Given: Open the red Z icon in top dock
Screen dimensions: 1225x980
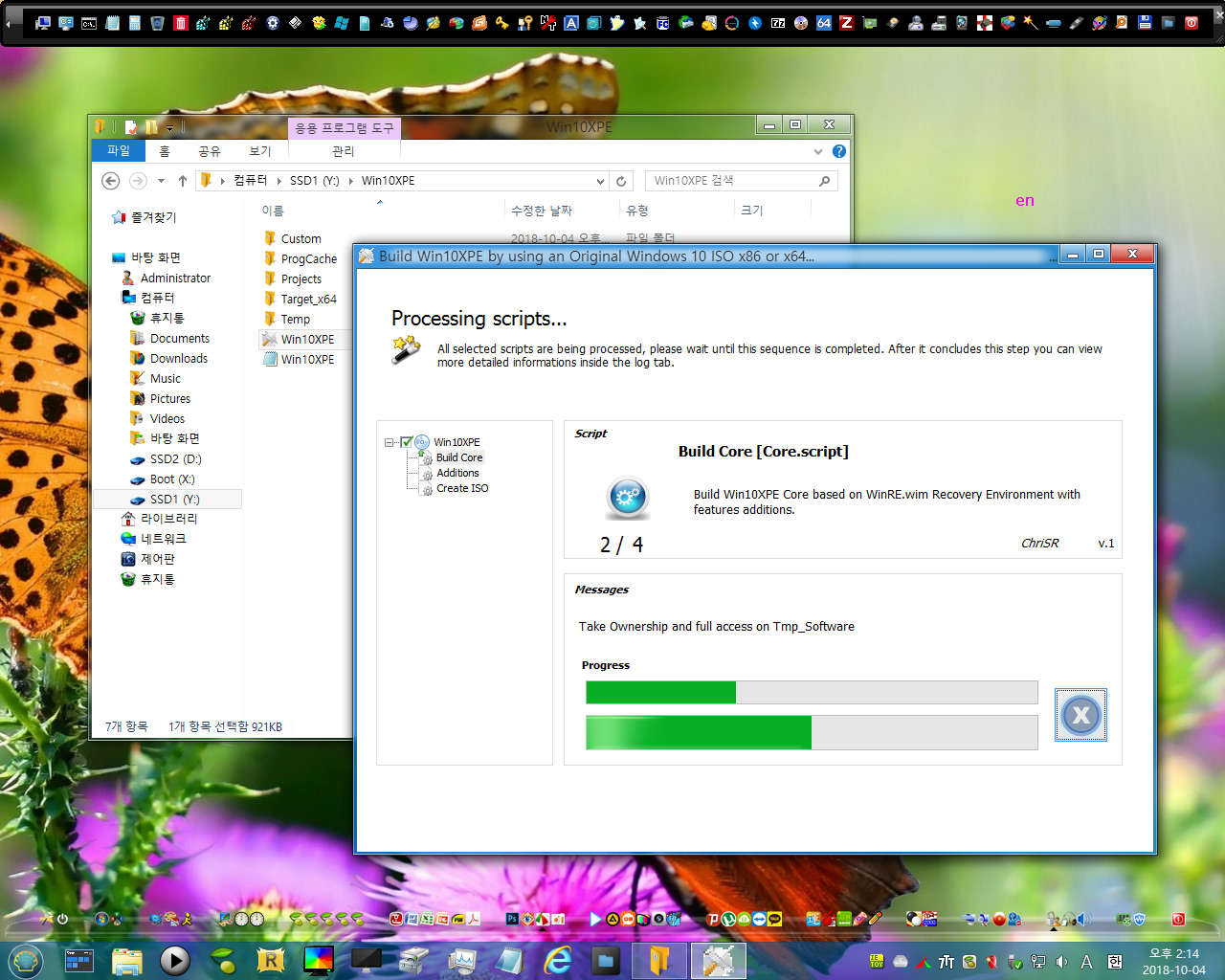Looking at the screenshot, I should (847, 23).
